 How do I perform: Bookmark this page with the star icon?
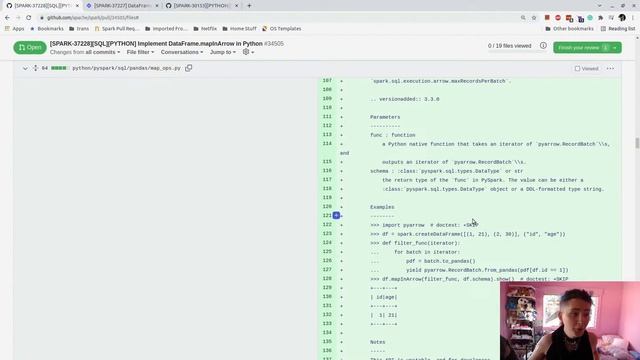click(534, 18)
